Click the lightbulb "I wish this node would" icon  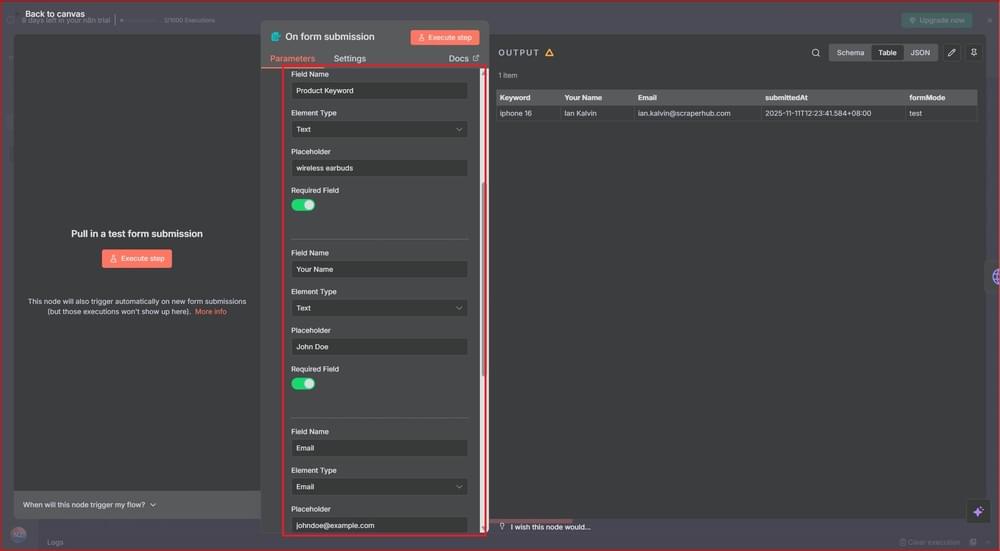click(502, 526)
